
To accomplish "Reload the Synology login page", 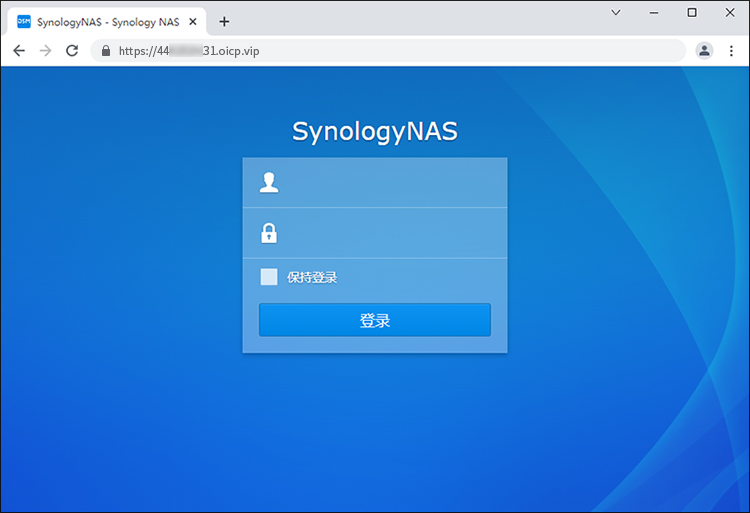I will click(72, 50).
